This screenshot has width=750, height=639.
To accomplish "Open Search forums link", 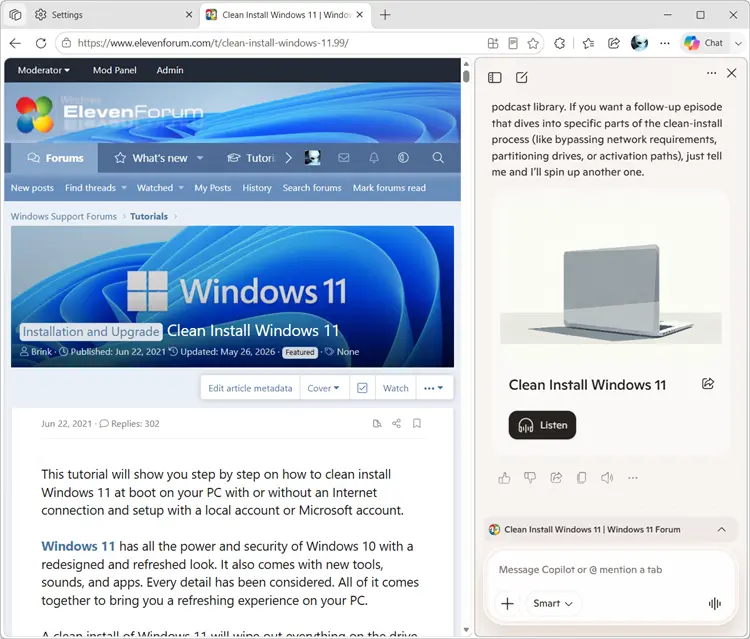I will (312, 188).
